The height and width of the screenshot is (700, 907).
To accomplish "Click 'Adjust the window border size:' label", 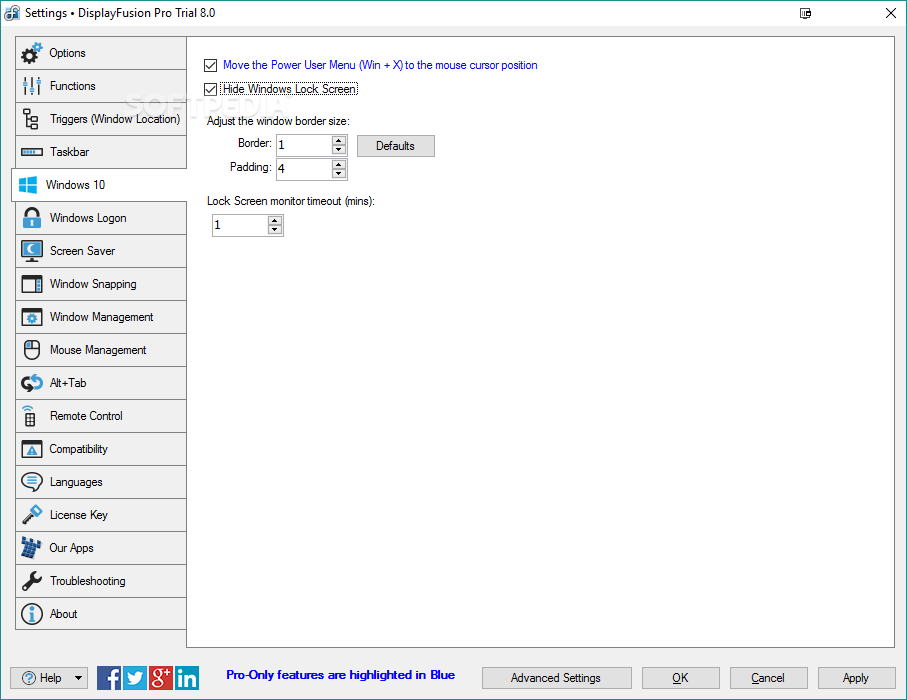I will (x=278, y=121).
